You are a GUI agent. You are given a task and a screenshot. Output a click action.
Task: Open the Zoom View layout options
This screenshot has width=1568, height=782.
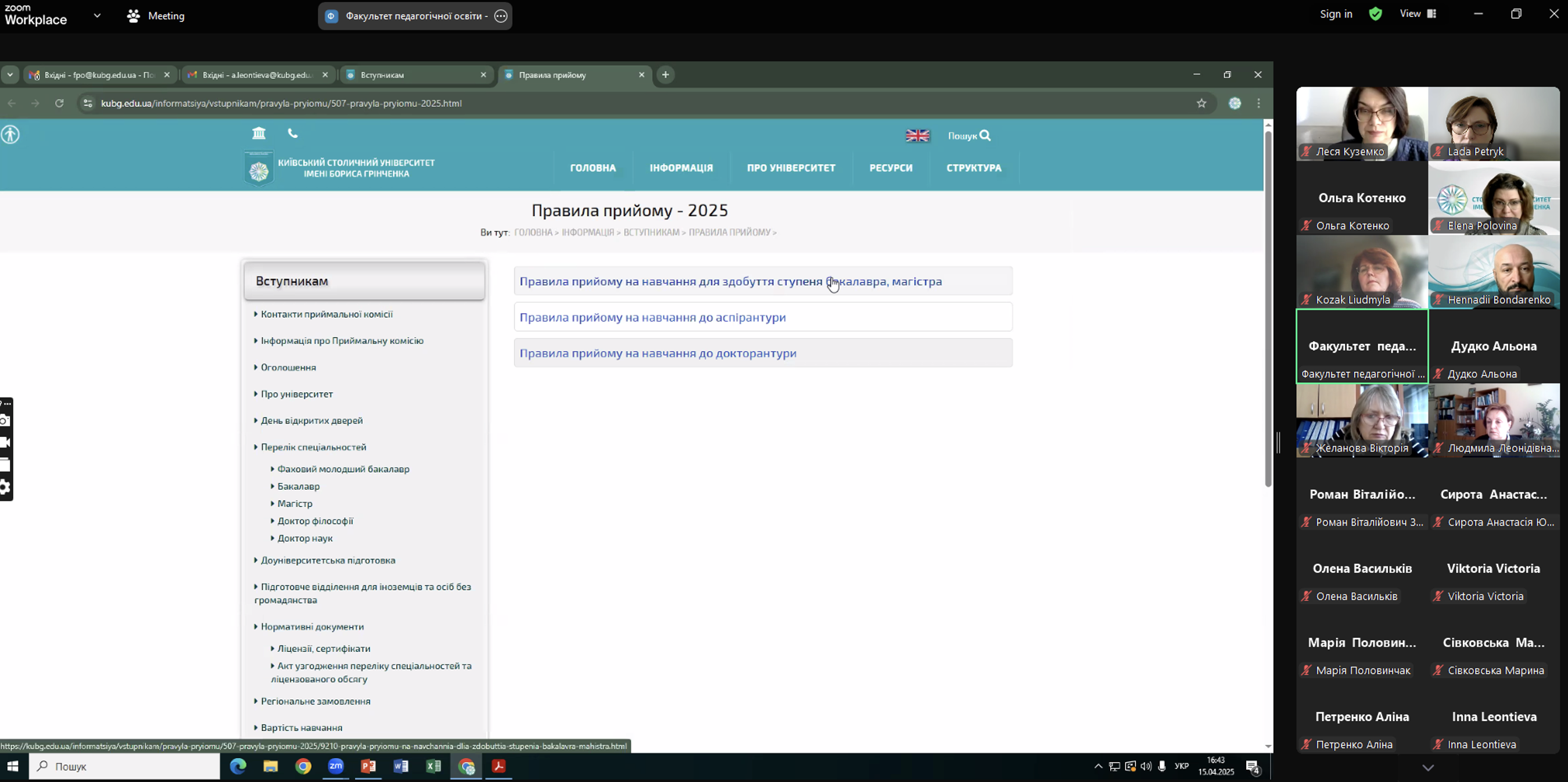click(1417, 14)
